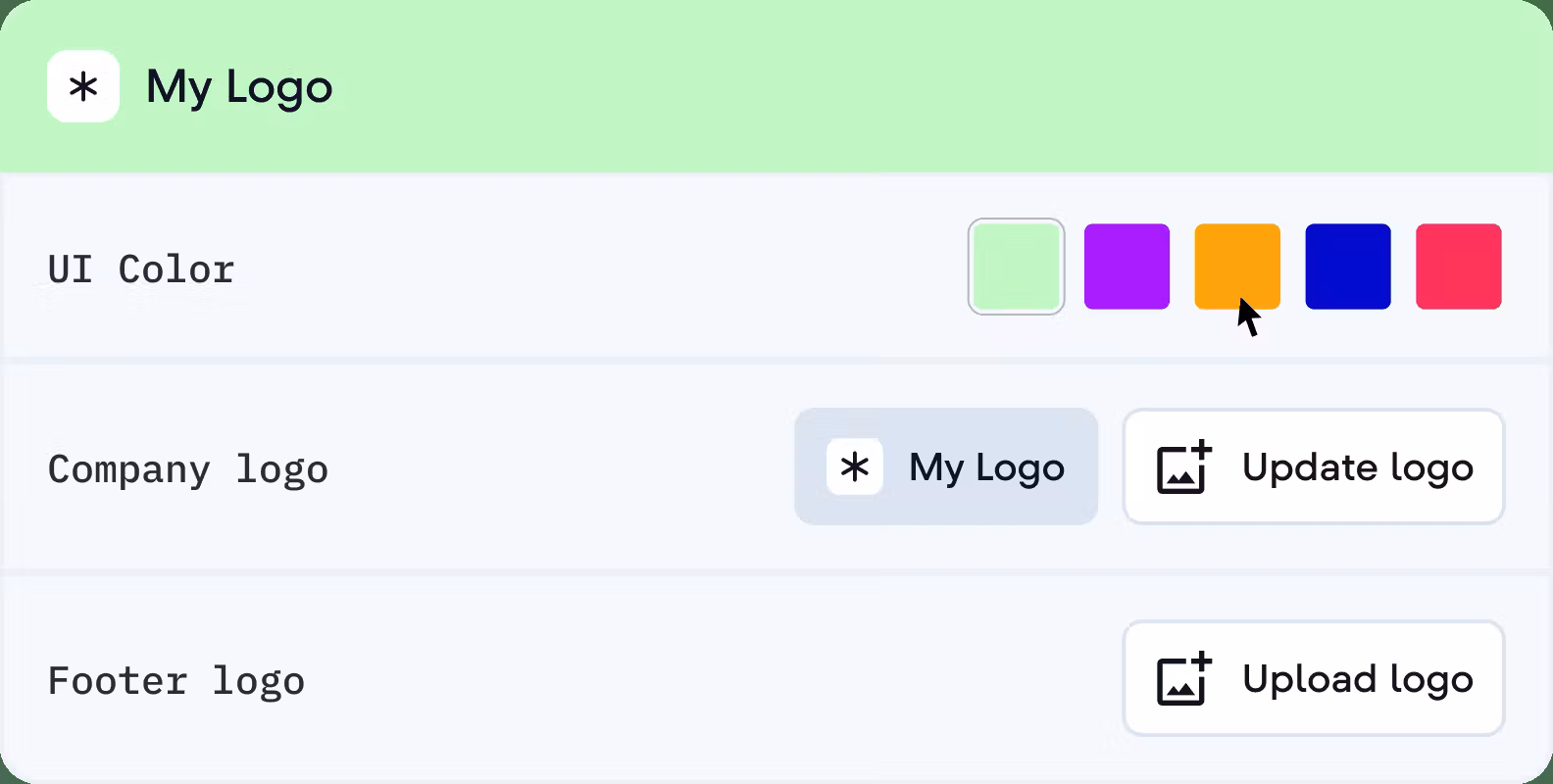Screen dimensions: 1553x784
Task: Choose the purple UI color swatch
Action: (x=1127, y=267)
